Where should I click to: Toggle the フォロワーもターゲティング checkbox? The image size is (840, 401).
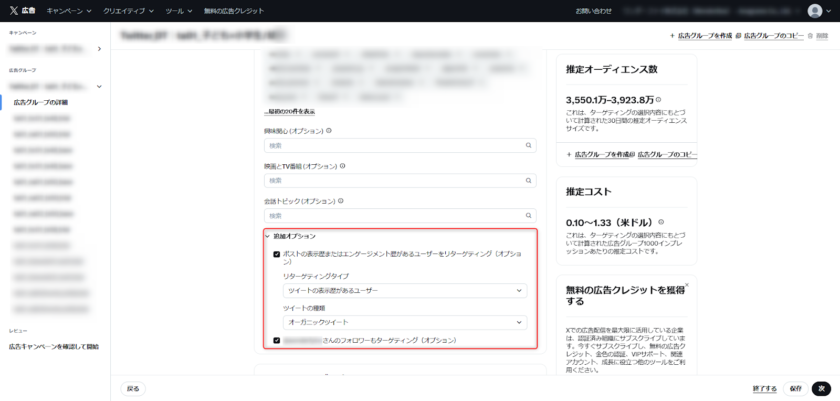coord(277,341)
